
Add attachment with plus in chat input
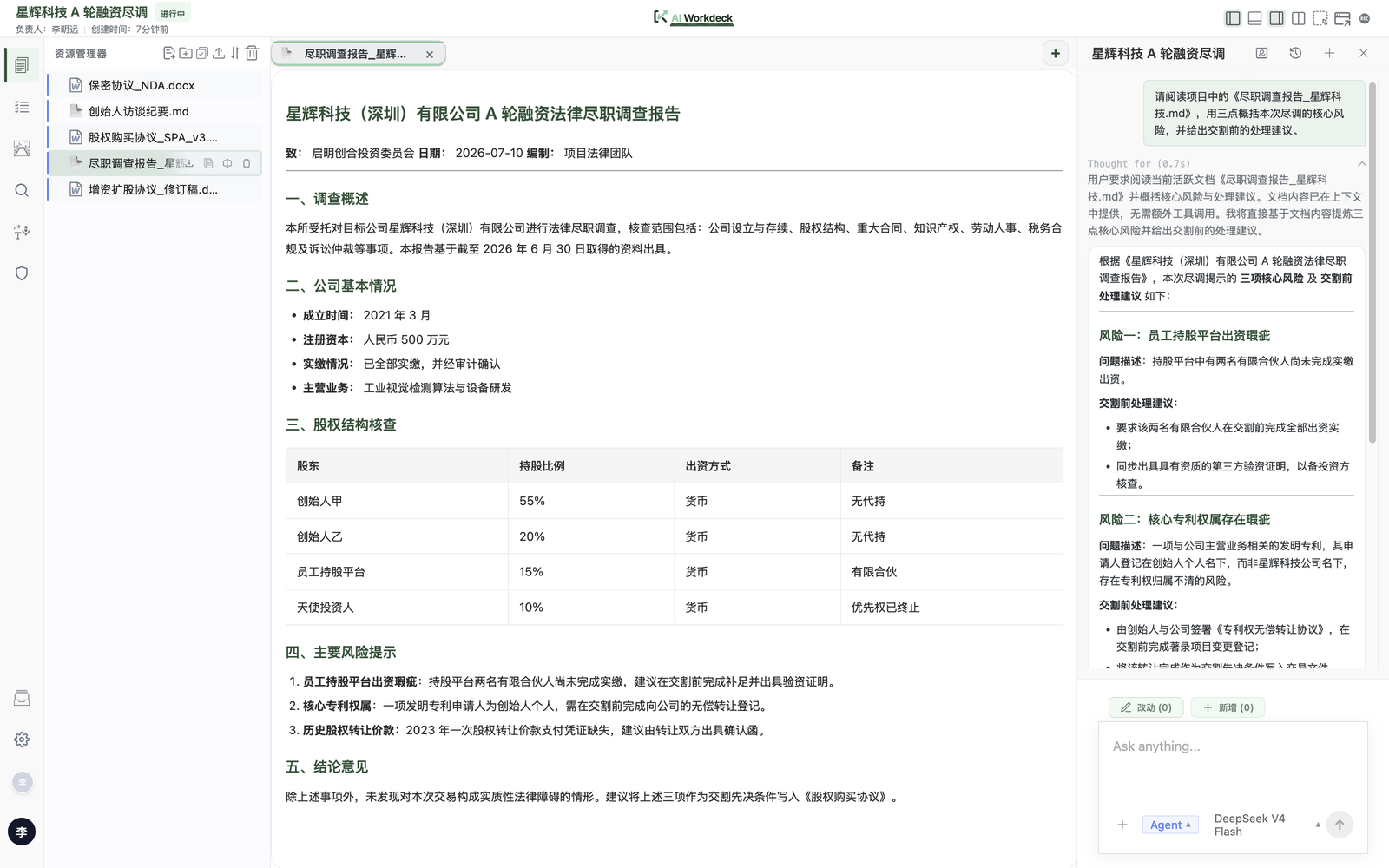click(x=1122, y=825)
